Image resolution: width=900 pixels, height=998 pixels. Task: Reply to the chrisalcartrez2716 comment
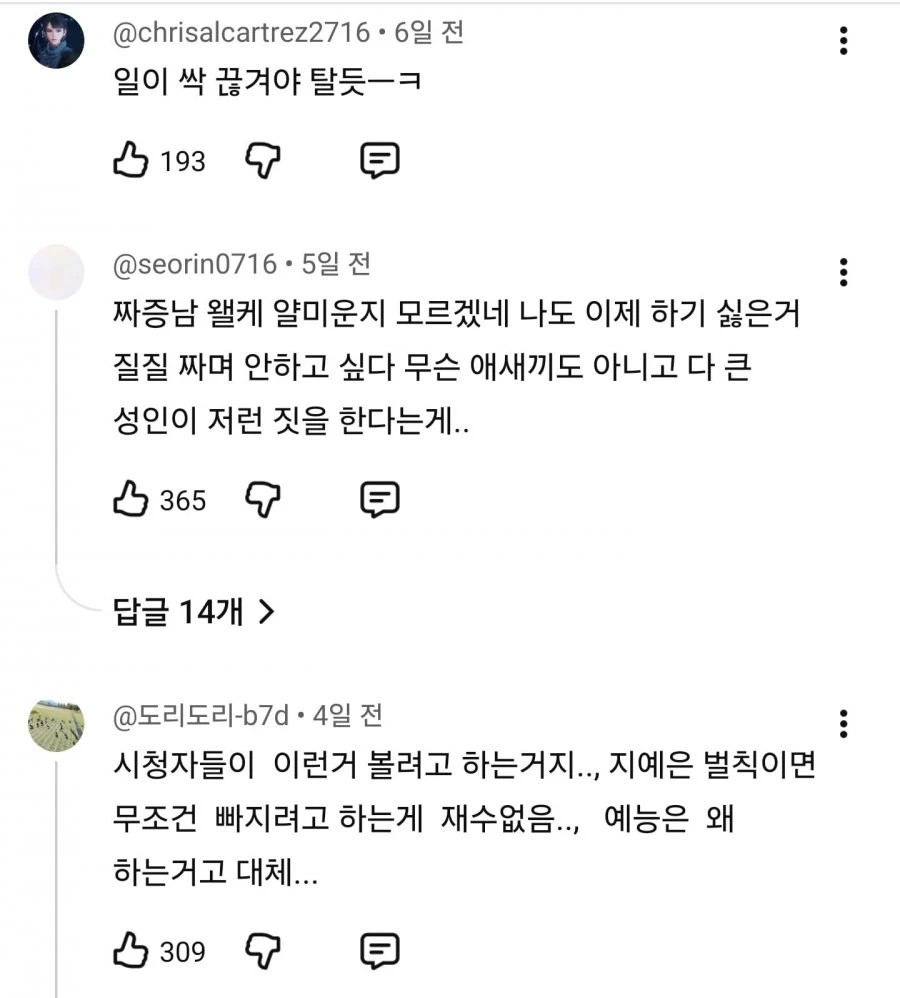[x=380, y=160]
